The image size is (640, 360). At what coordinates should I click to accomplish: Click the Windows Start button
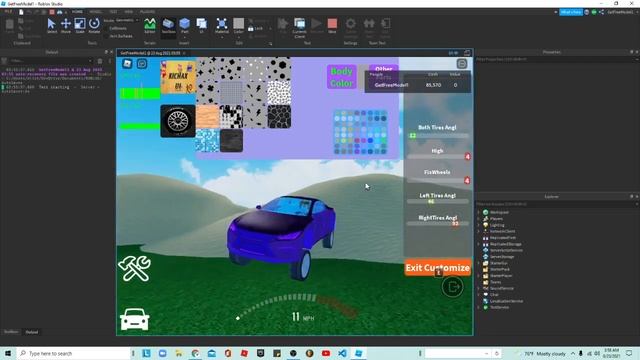pyautogui.click(x=8, y=353)
